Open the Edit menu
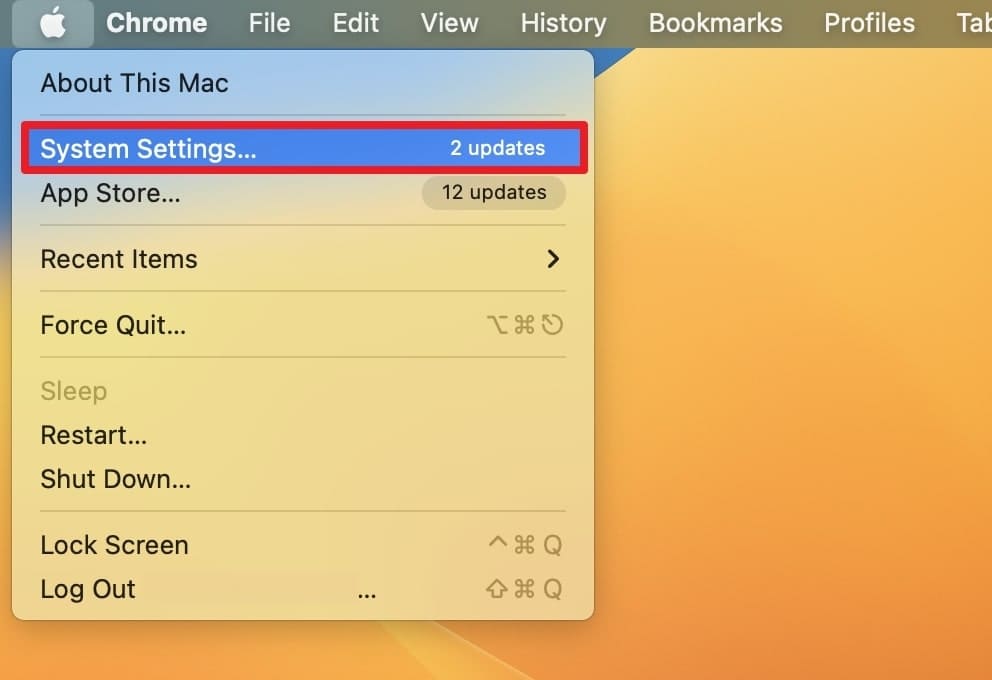Image resolution: width=992 pixels, height=680 pixels. (356, 23)
